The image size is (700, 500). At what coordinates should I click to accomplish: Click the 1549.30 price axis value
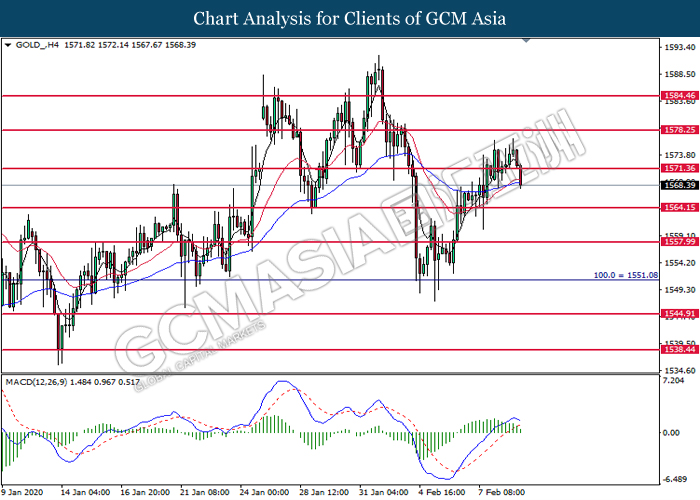(679, 290)
